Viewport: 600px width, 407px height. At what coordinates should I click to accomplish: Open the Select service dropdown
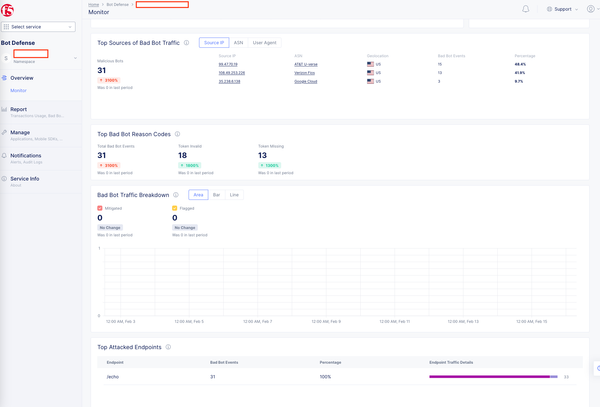tap(39, 27)
